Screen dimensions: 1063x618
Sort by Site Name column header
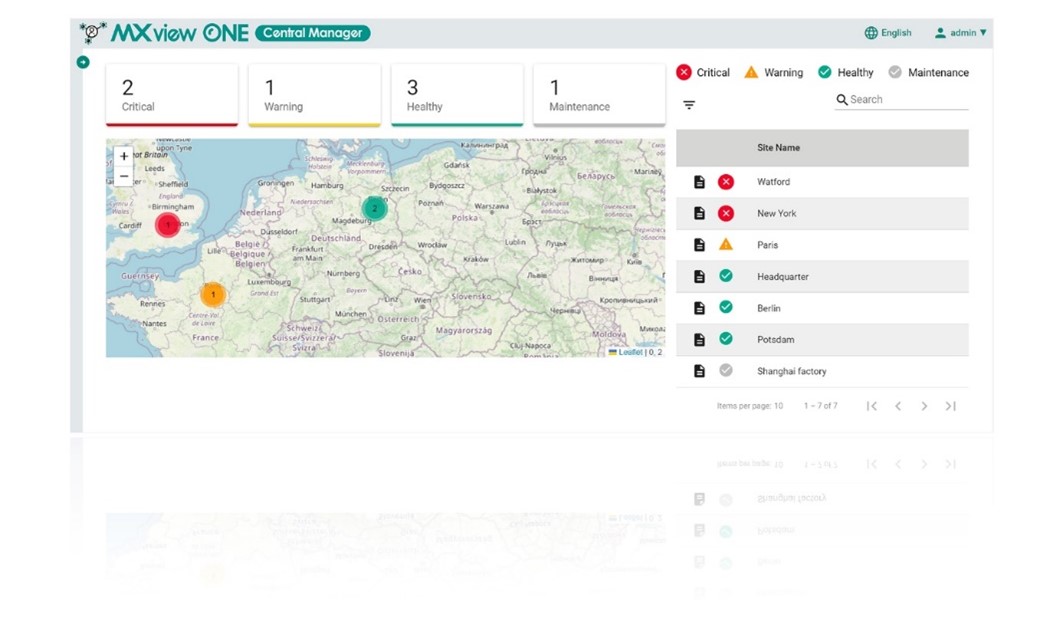pos(778,148)
